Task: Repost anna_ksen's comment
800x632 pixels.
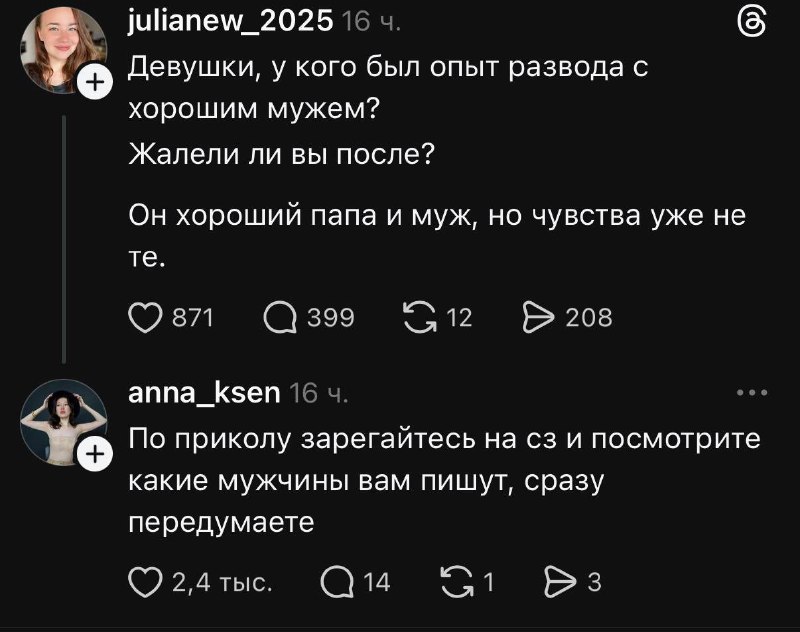Action: pos(455,581)
